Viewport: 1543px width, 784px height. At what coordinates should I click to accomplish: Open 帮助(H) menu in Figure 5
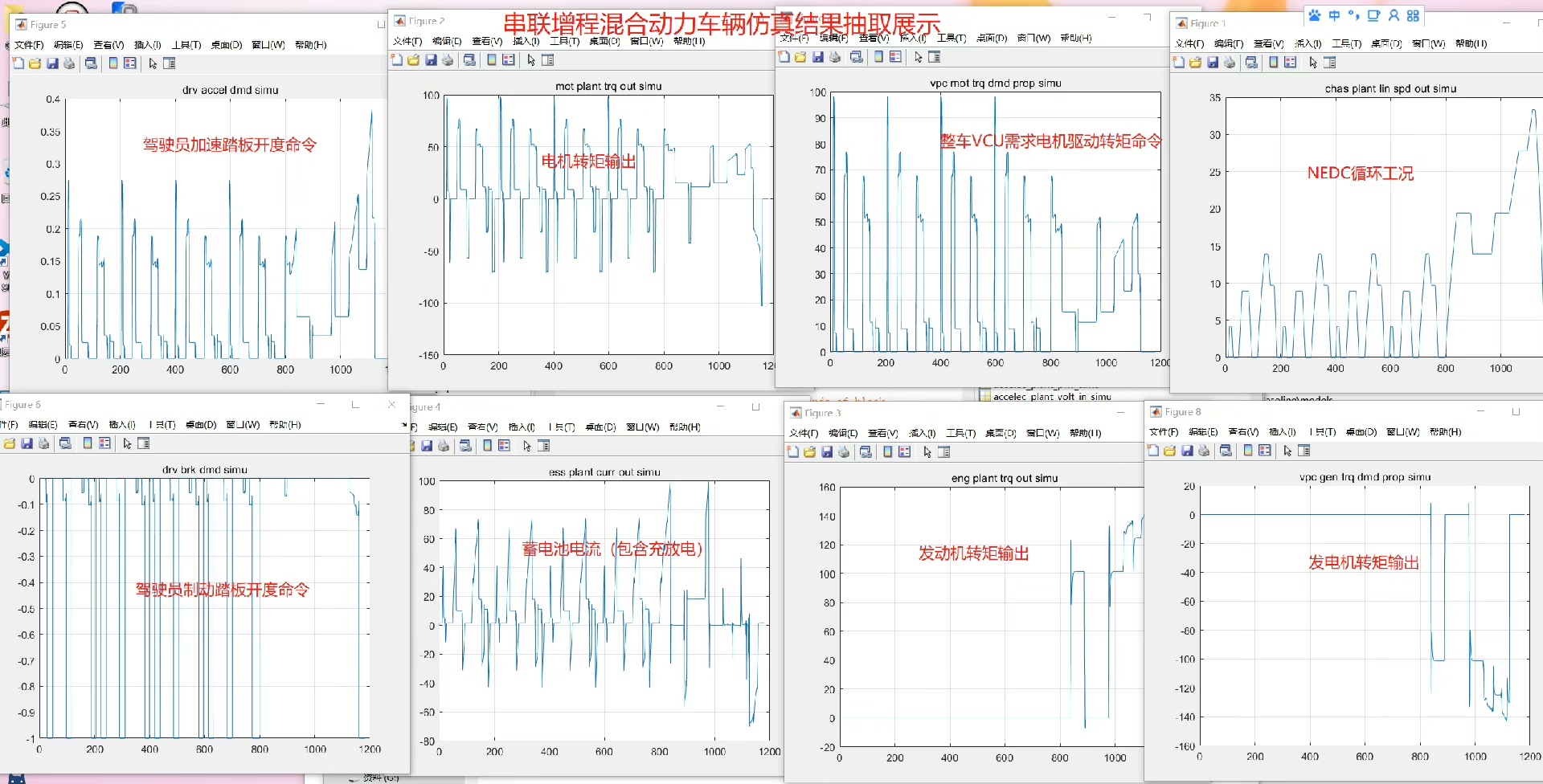point(311,45)
